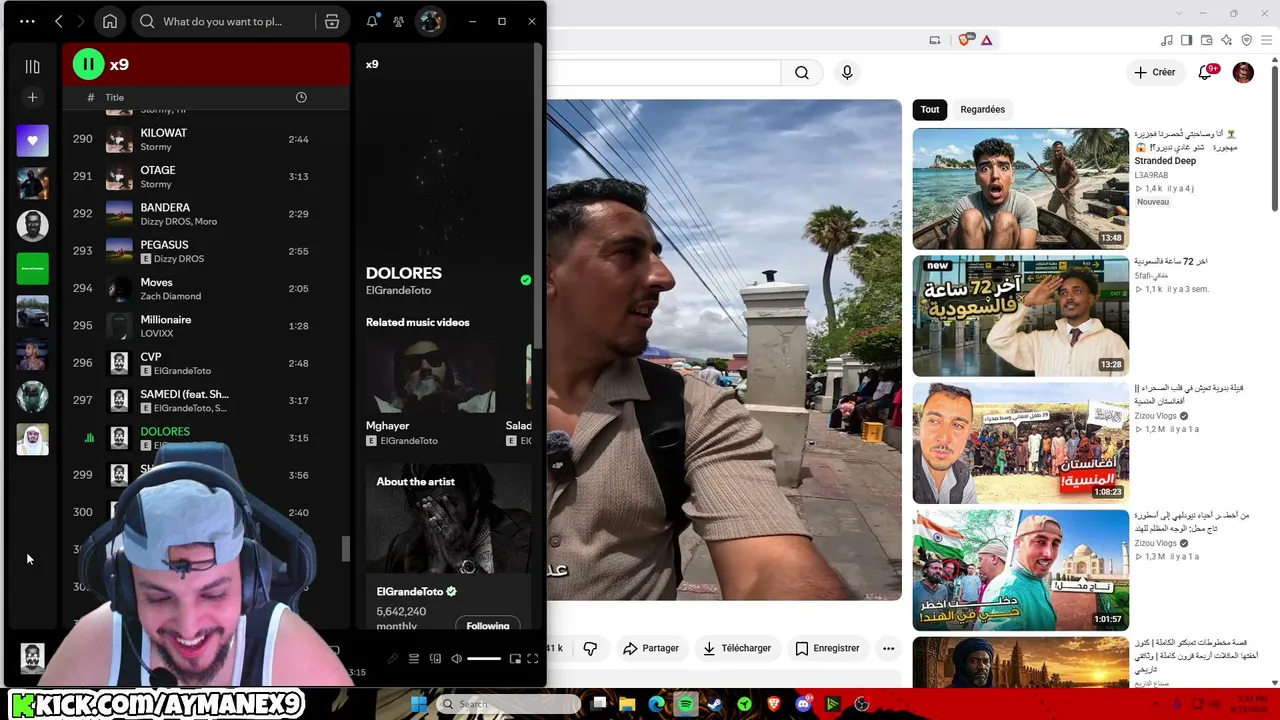Viewport: 1280px width, 720px height.
Task: Toggle the Spotify lyrics microphone
Action: 393,659
